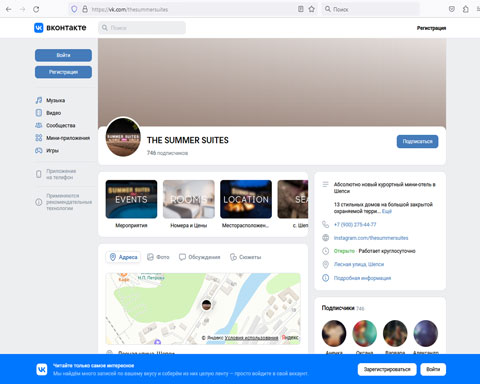480x384 pixels.
Task: Open the Pocket save icon in toolbar
Action: (452, 9)
